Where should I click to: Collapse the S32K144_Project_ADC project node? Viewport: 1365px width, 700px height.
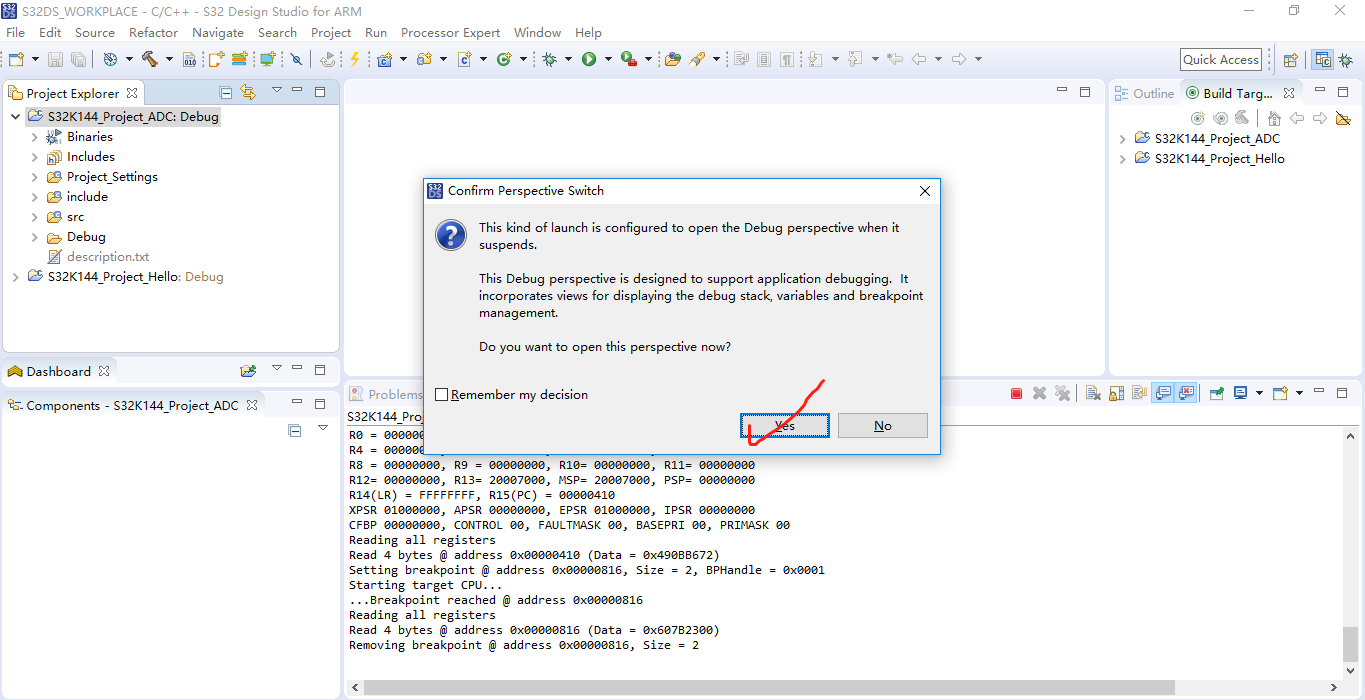point(15,117)
